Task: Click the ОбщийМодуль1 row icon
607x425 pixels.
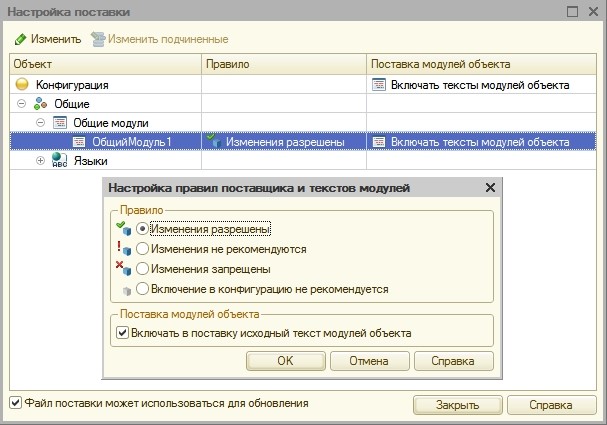Action: coord(79,142)
